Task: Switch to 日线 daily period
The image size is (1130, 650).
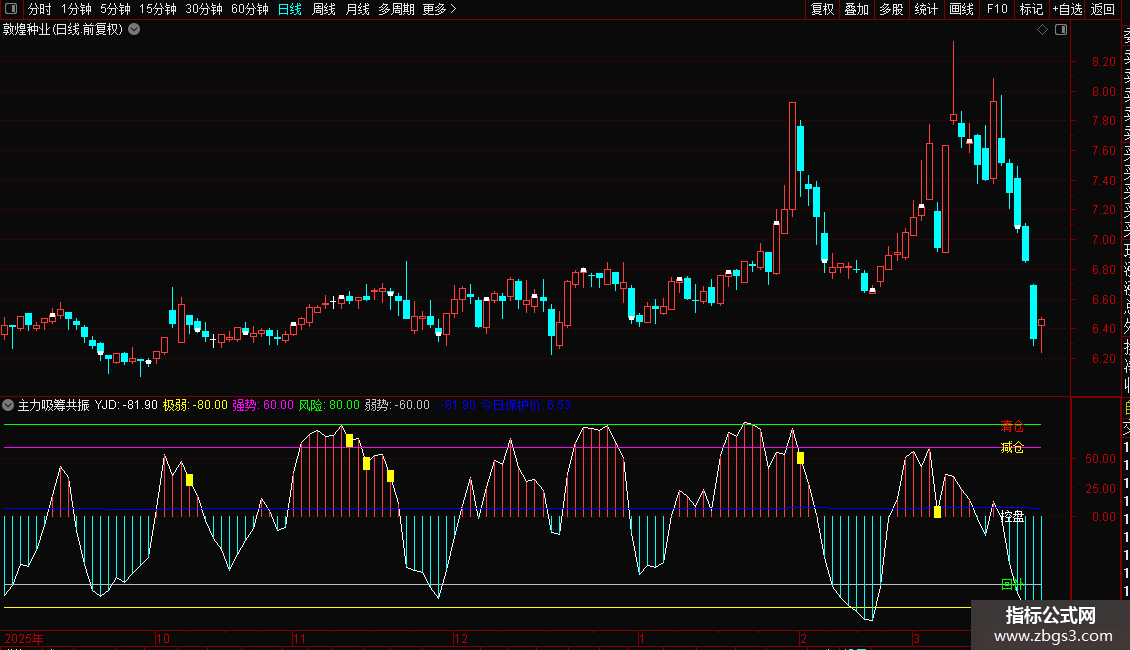Action: (x=289, y=9)
